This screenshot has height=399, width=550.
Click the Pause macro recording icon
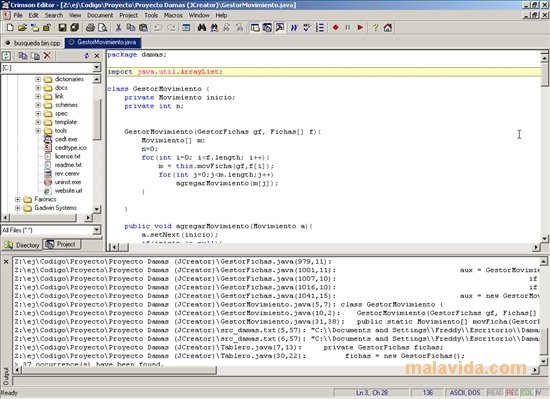click(x=348, y=27)
